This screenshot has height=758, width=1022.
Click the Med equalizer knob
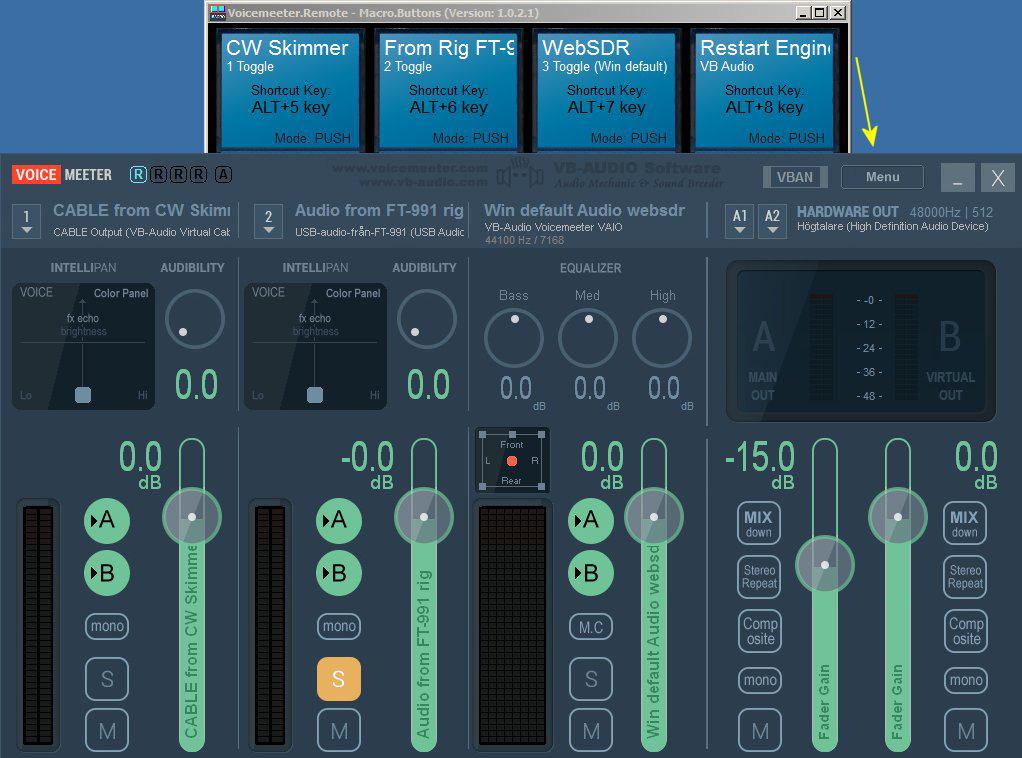[588, 338]
